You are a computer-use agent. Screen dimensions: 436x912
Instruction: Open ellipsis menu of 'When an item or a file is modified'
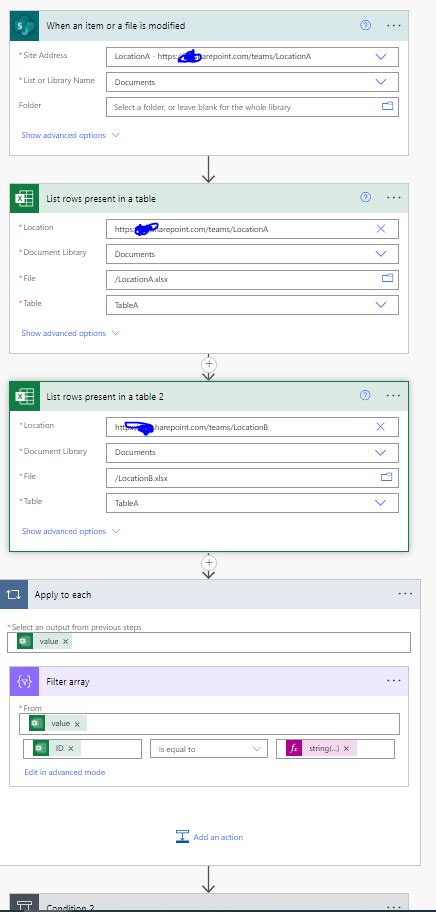coord(394,26)
